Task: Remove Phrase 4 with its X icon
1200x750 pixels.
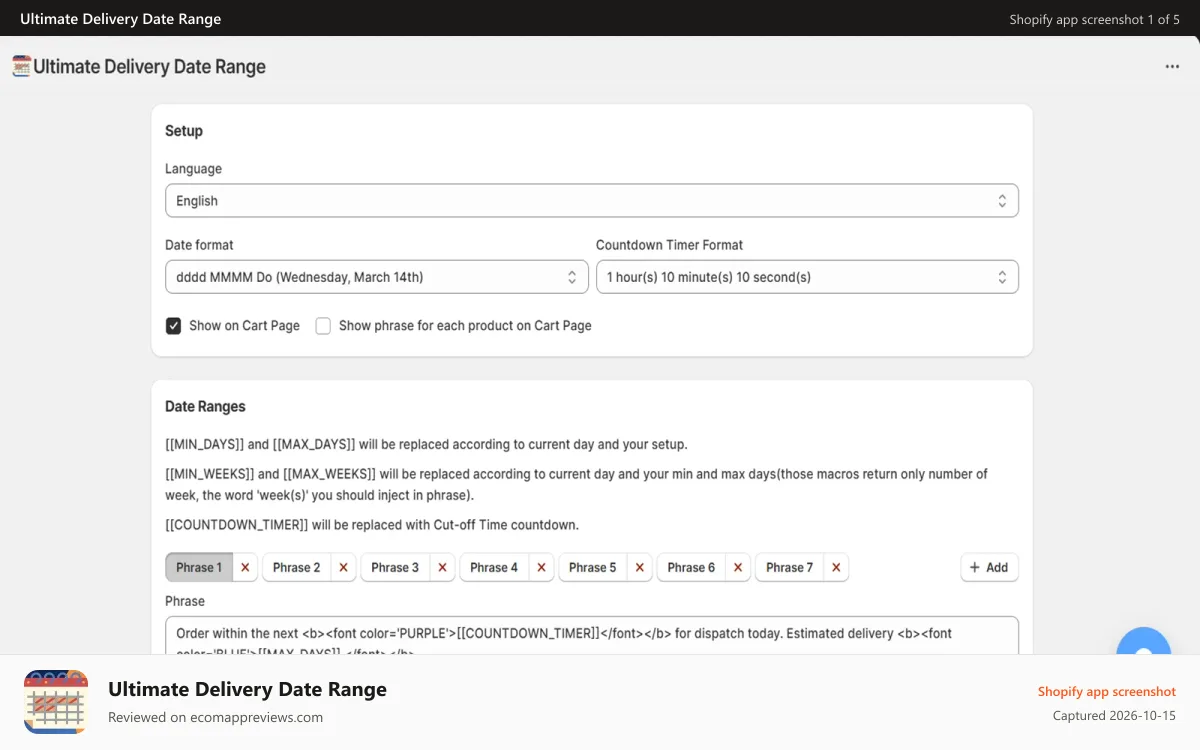Action: pyautogui.click(x=541, y=567)
